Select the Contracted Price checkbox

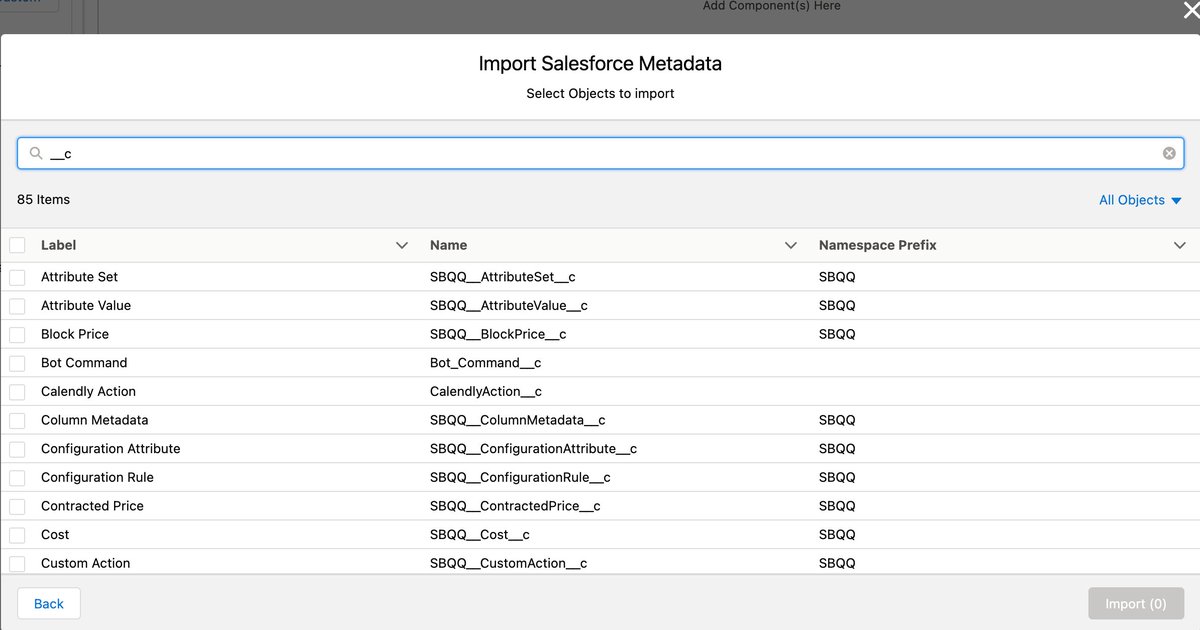(17, 506)
